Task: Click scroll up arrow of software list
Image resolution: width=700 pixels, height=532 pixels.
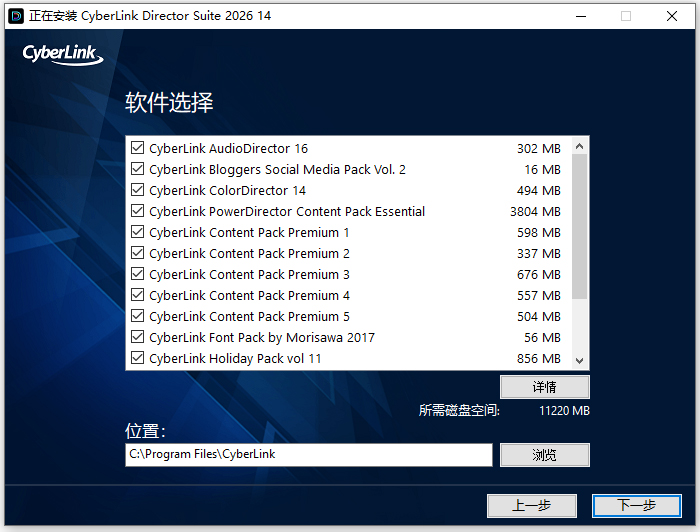Action: (x=579, y=147)
